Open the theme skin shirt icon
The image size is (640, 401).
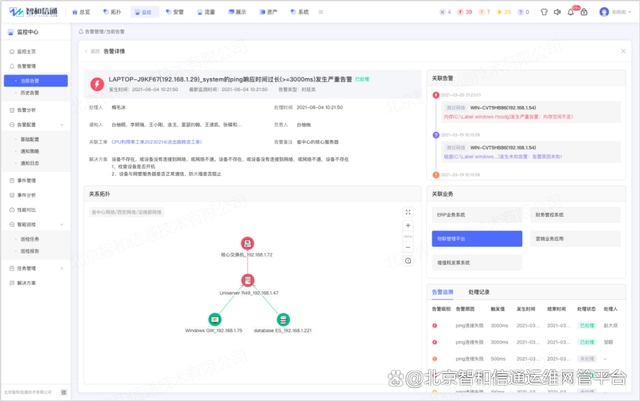544,12
